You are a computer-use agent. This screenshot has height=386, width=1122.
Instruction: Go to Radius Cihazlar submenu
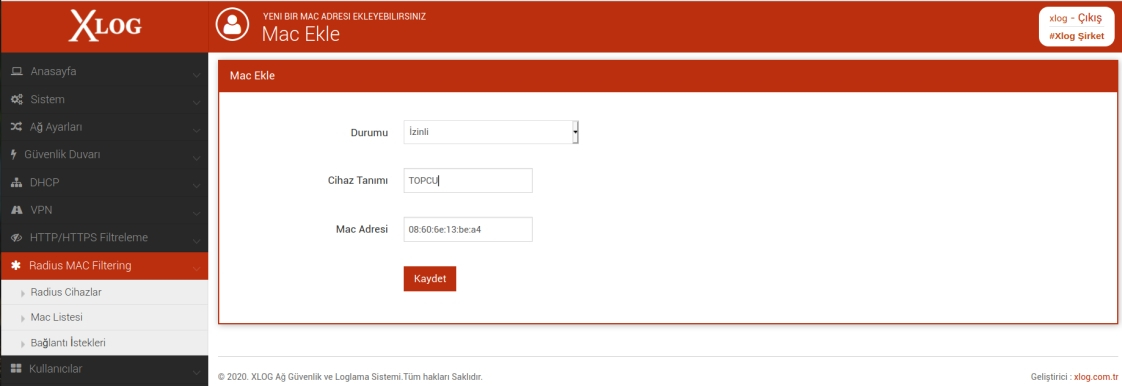(104, 292)
